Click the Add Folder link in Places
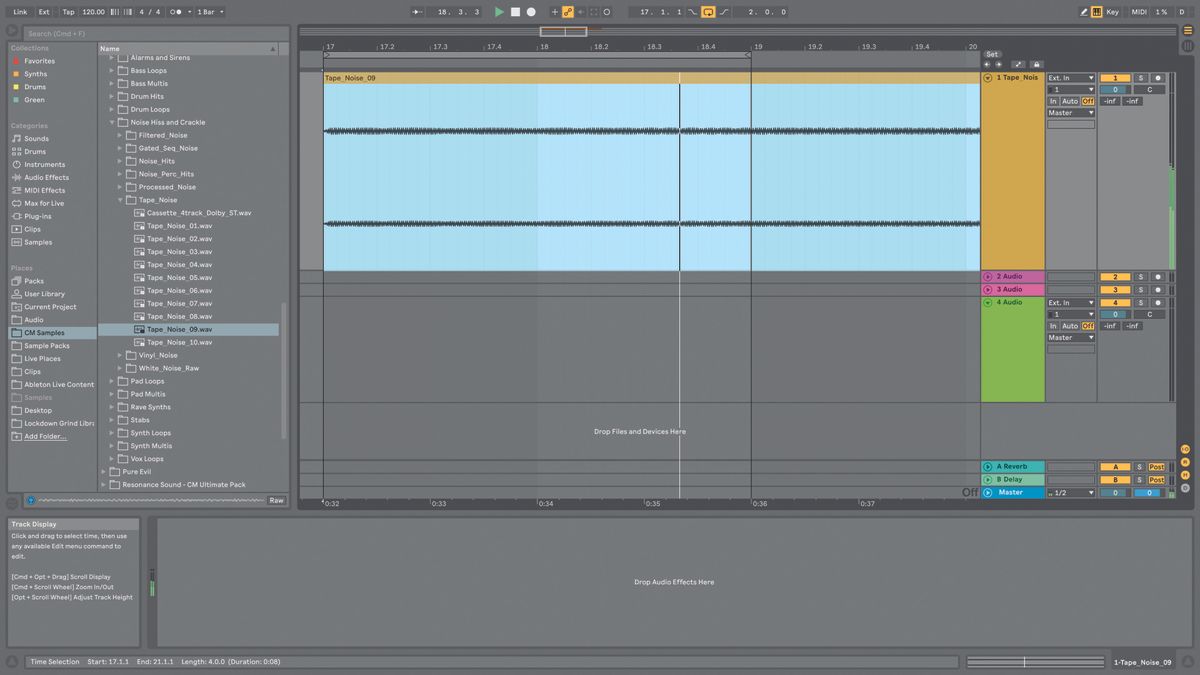1200x675 pixels. point(40,436)
